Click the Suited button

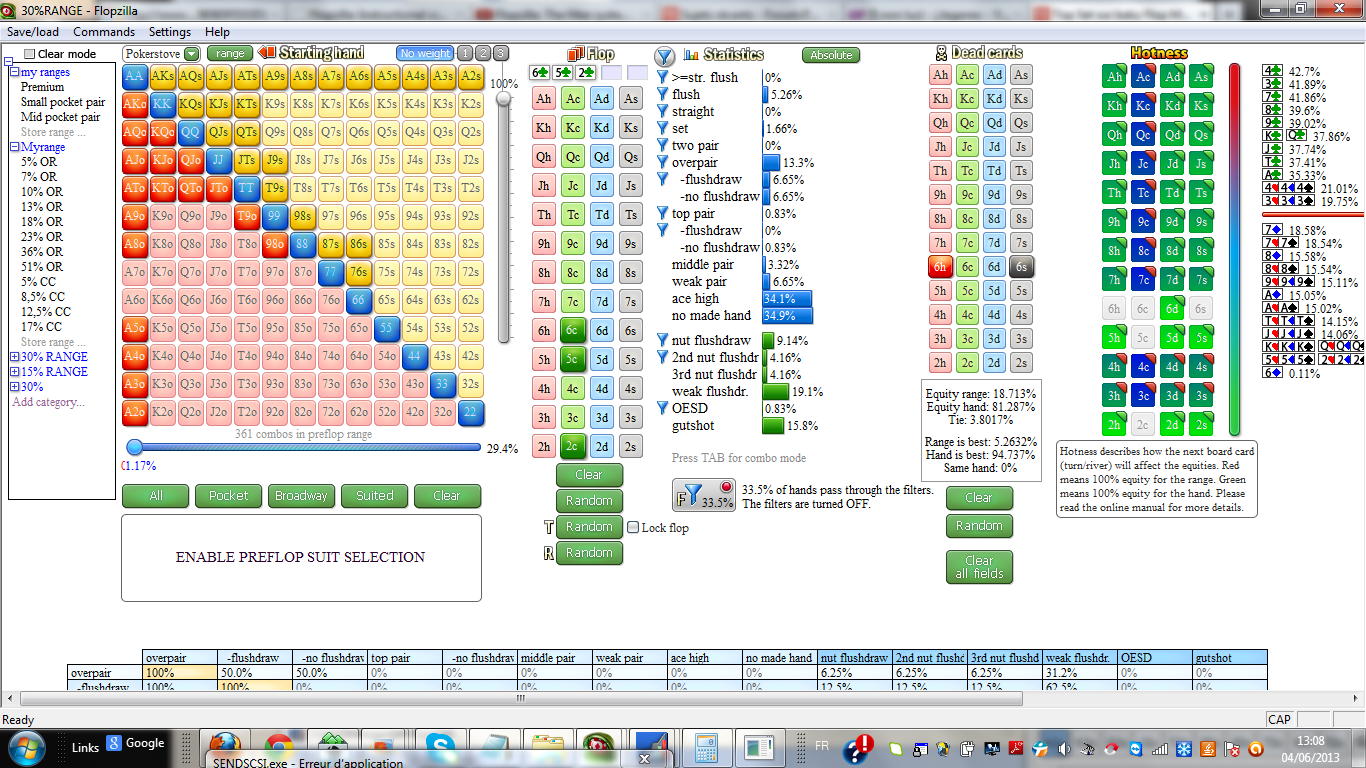point(374,495)
